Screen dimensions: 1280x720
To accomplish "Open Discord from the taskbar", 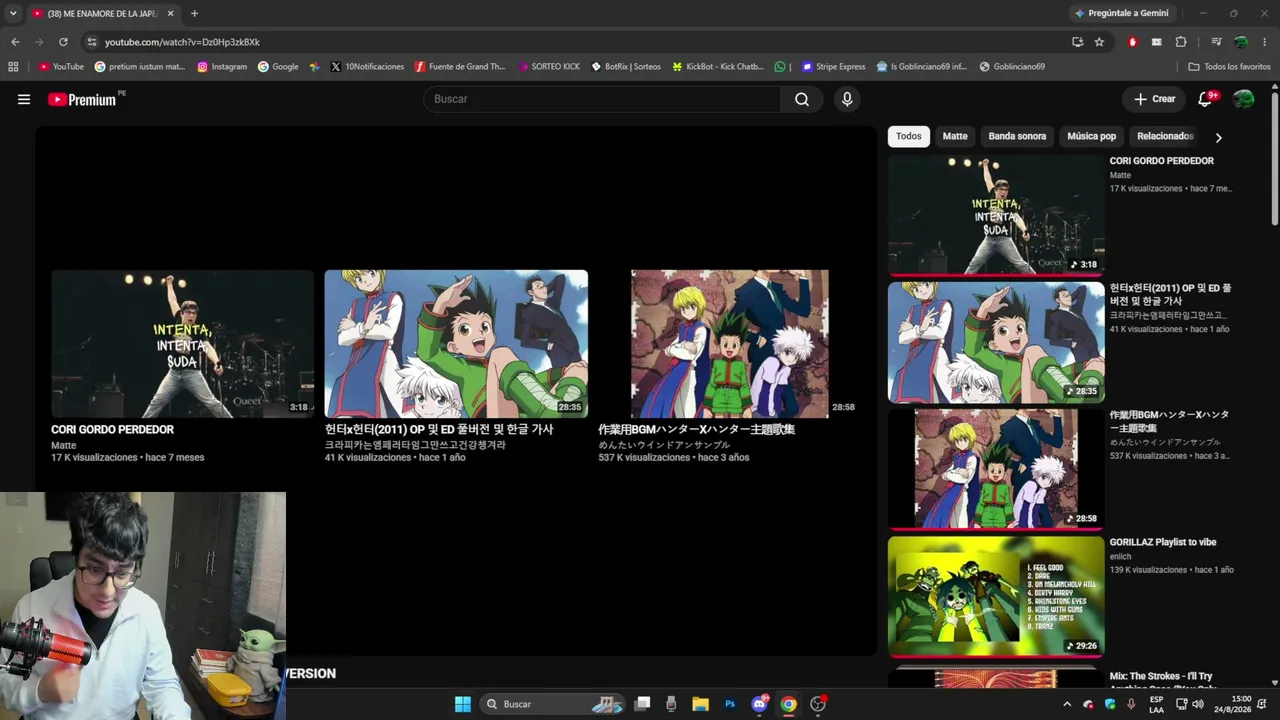I will click(x=759, y=704).
